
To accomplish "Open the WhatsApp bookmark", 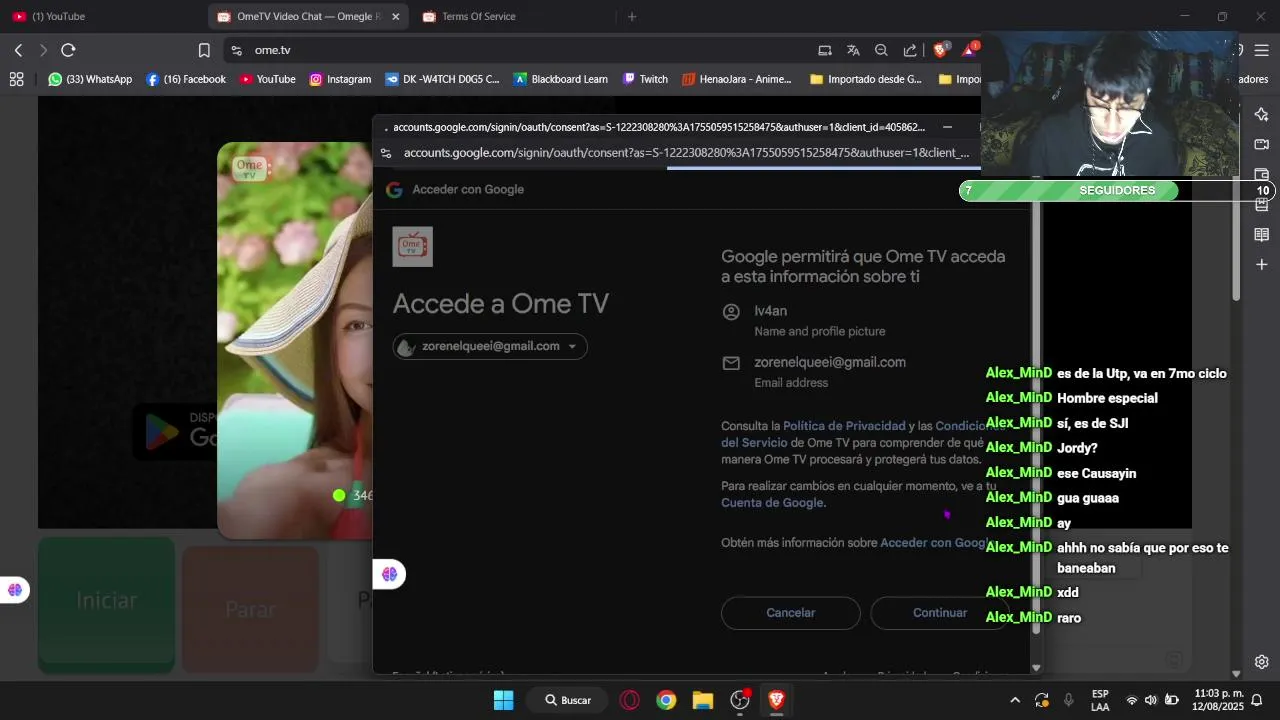I will [90, 79].
